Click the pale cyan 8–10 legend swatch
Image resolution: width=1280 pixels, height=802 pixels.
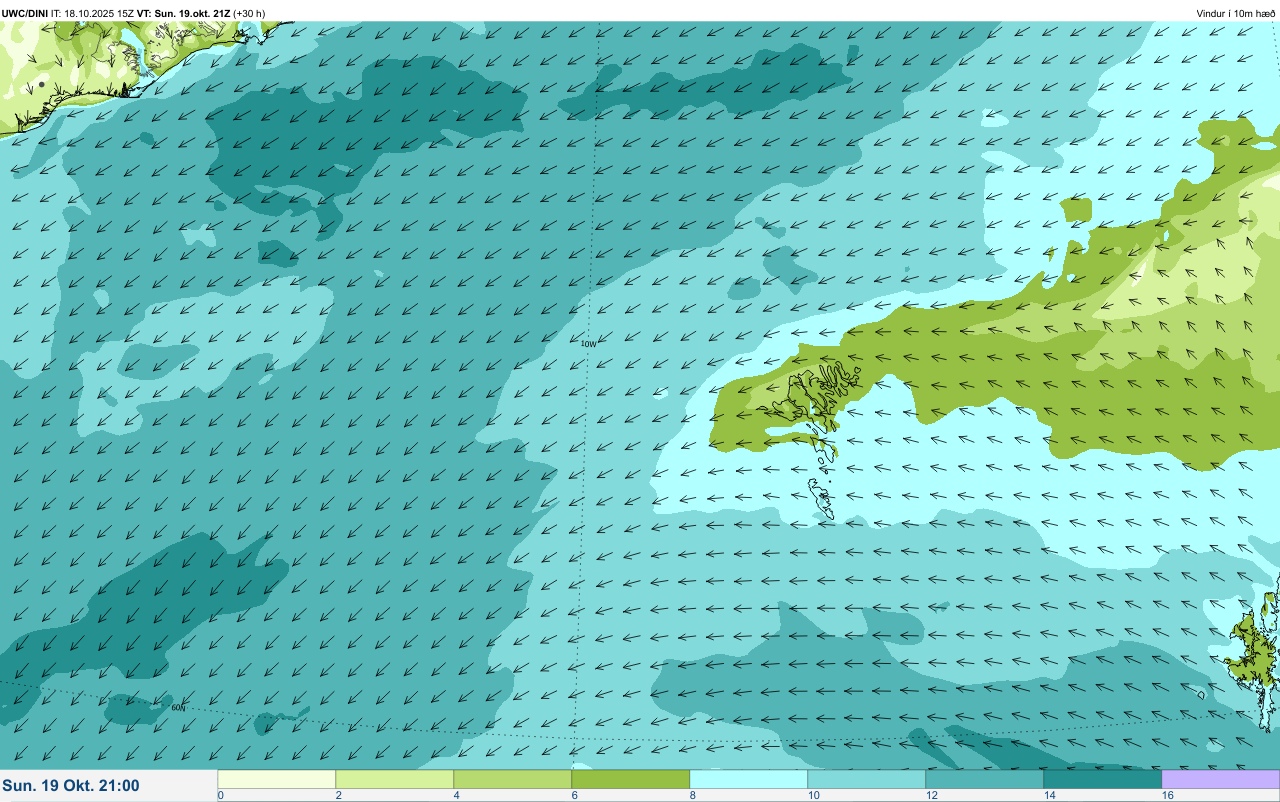tap(749, 779)
